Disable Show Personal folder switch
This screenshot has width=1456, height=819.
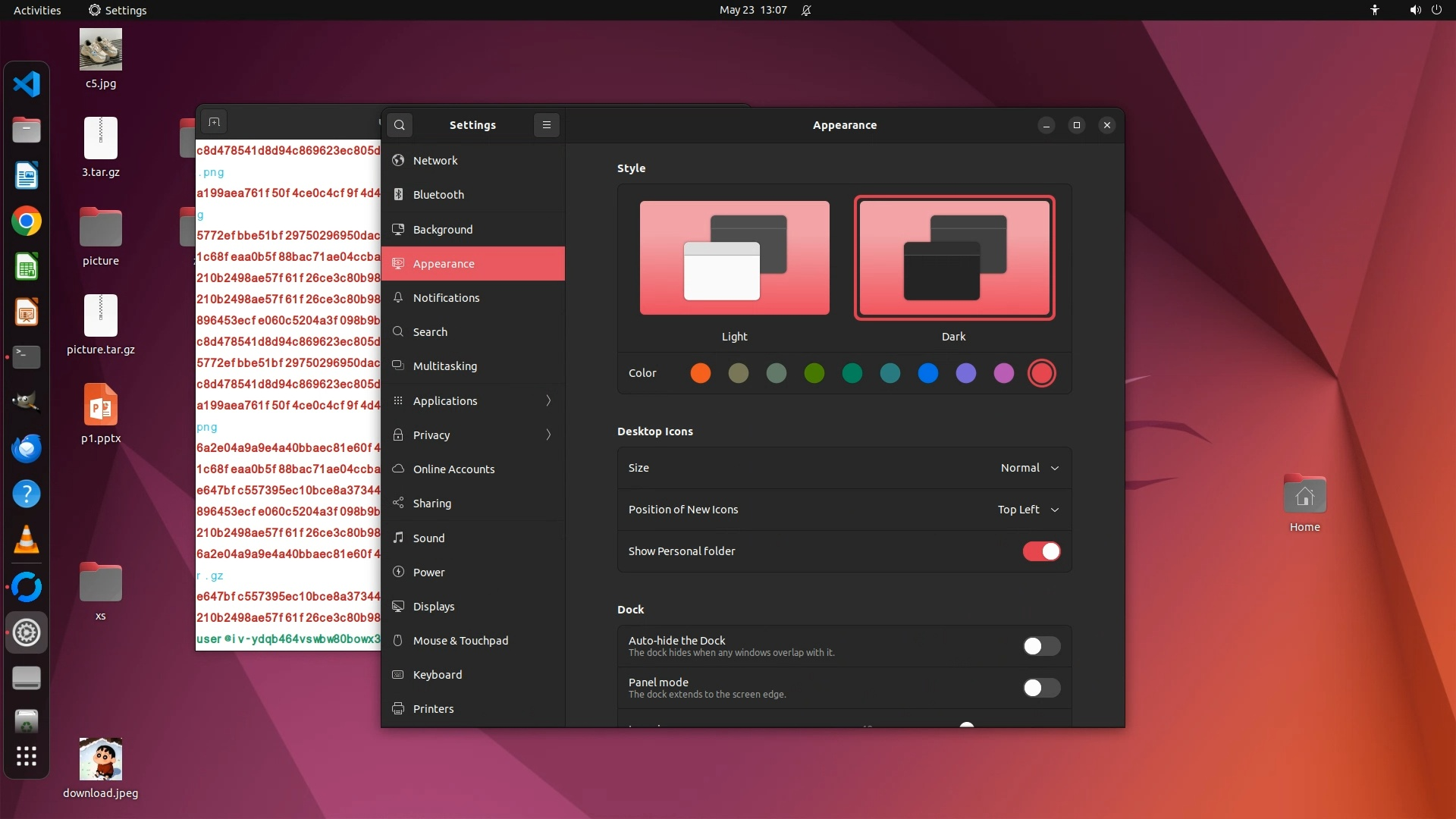(x=1041, y=551)
